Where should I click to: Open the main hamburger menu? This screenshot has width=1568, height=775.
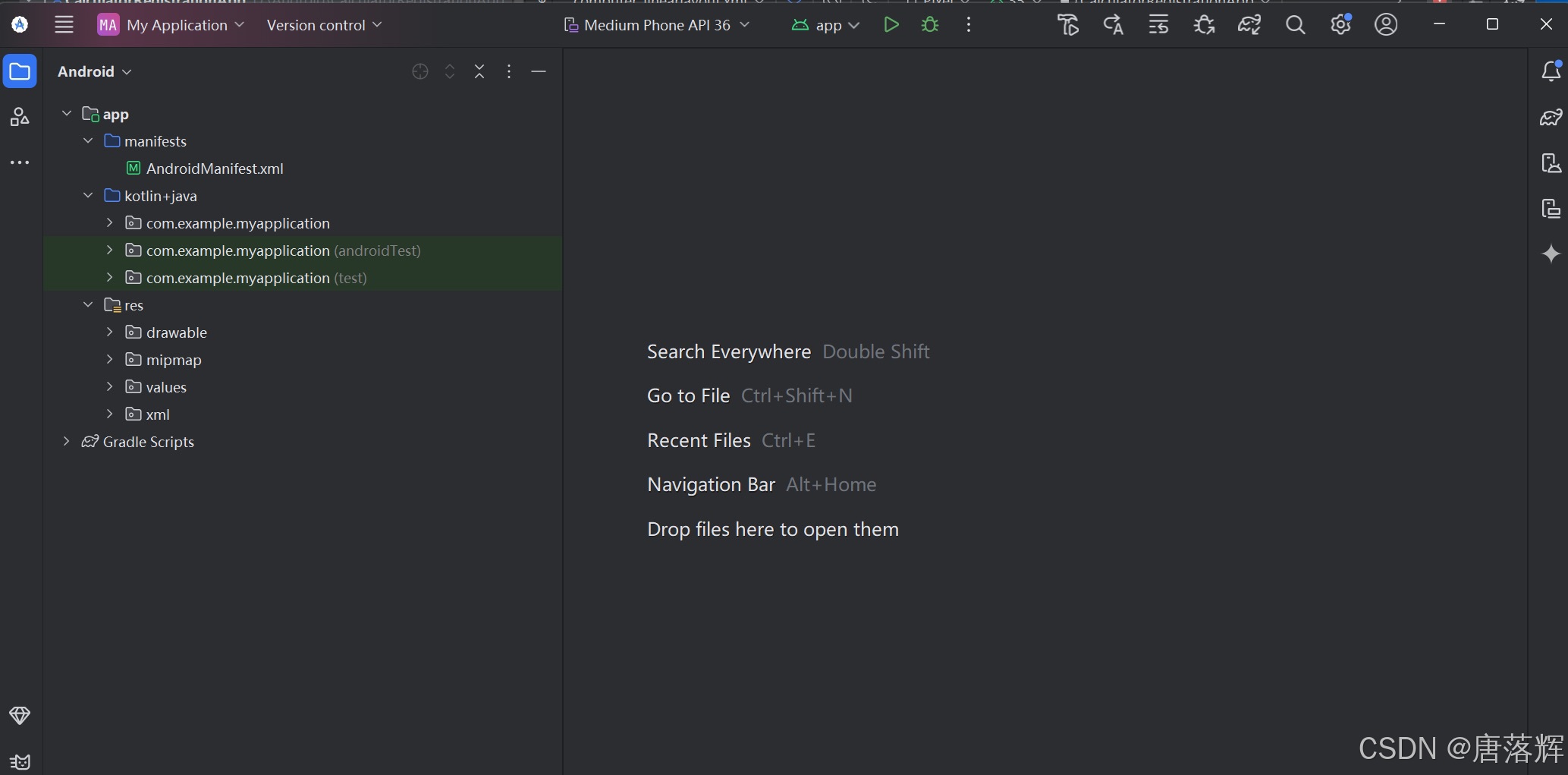click(x=64, y=24)
